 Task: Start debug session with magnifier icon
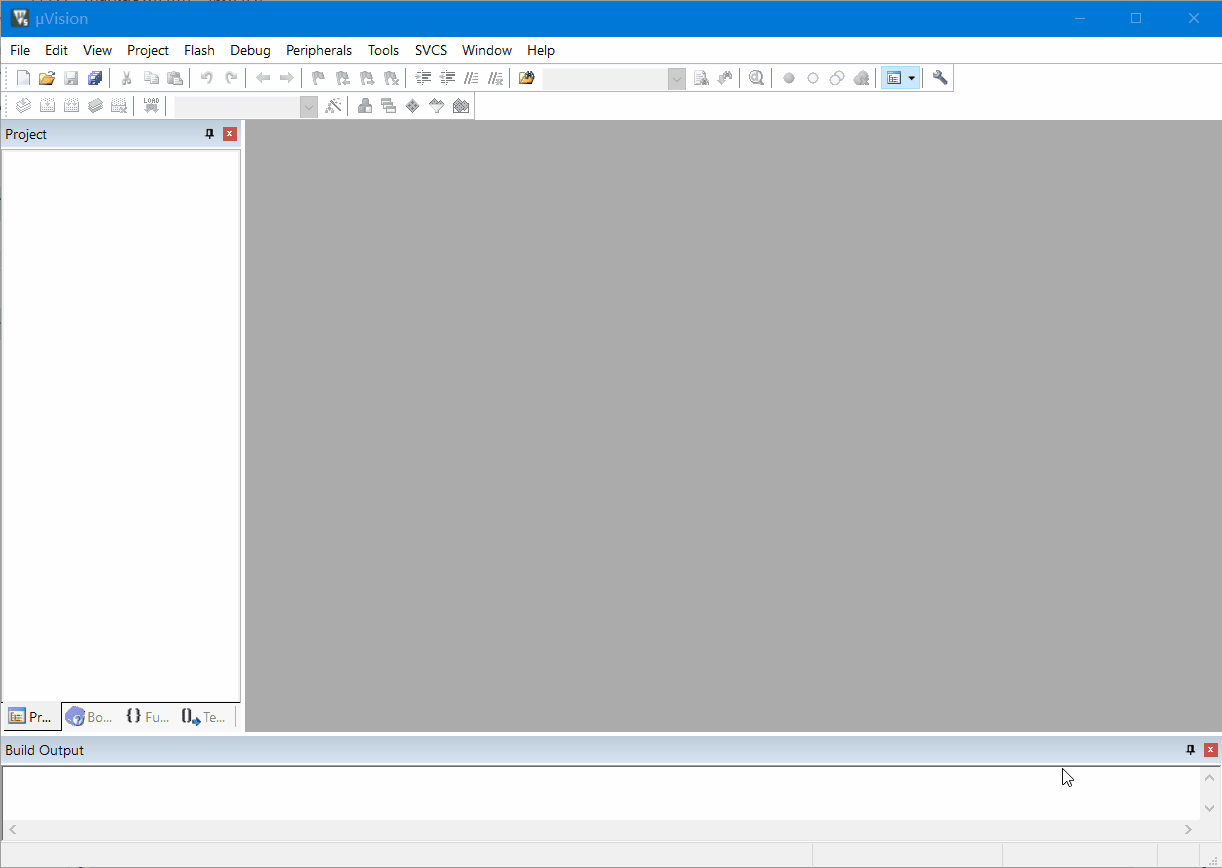tap(757, 78)
